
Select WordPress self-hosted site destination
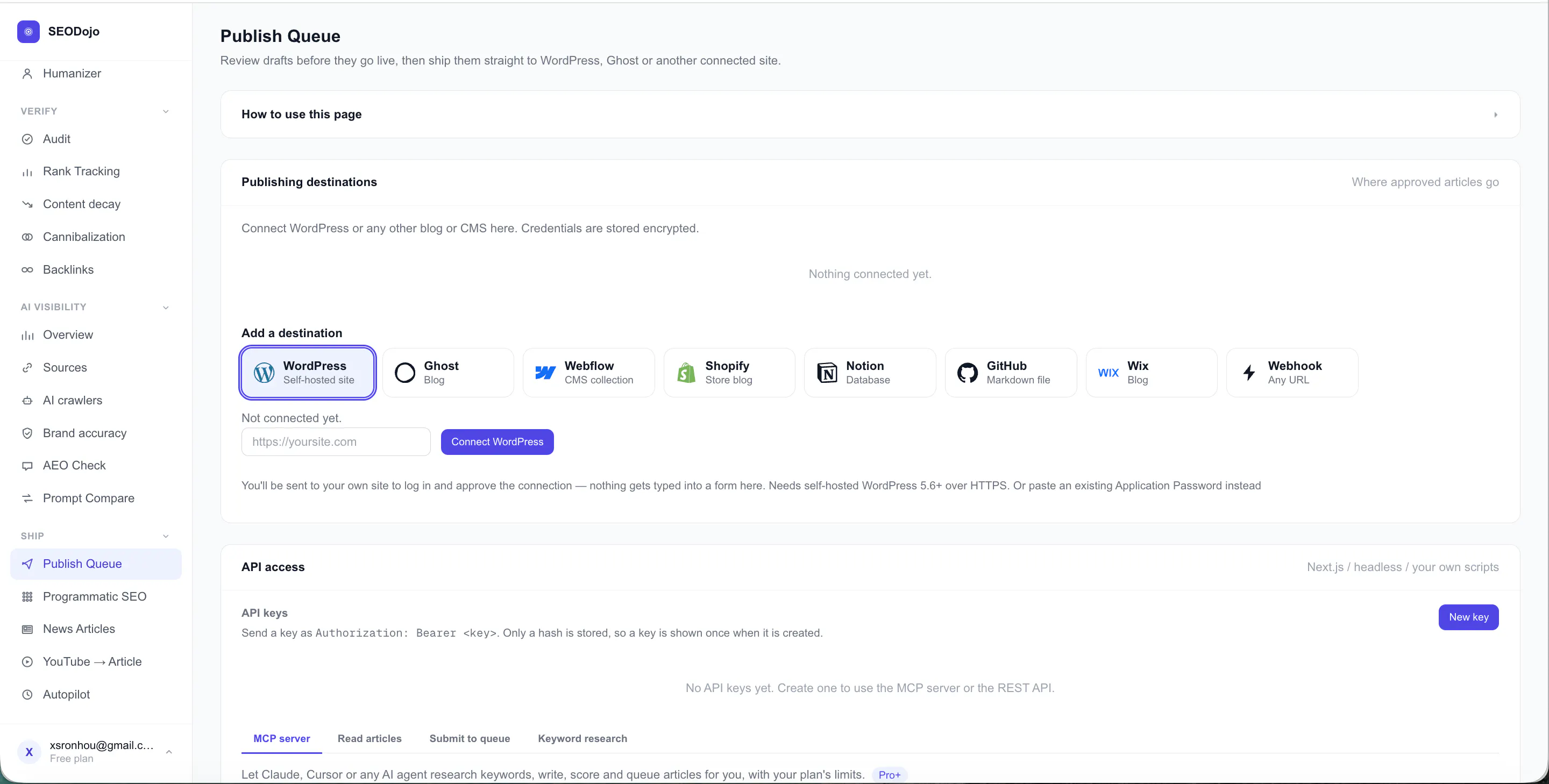pos(307,373)
